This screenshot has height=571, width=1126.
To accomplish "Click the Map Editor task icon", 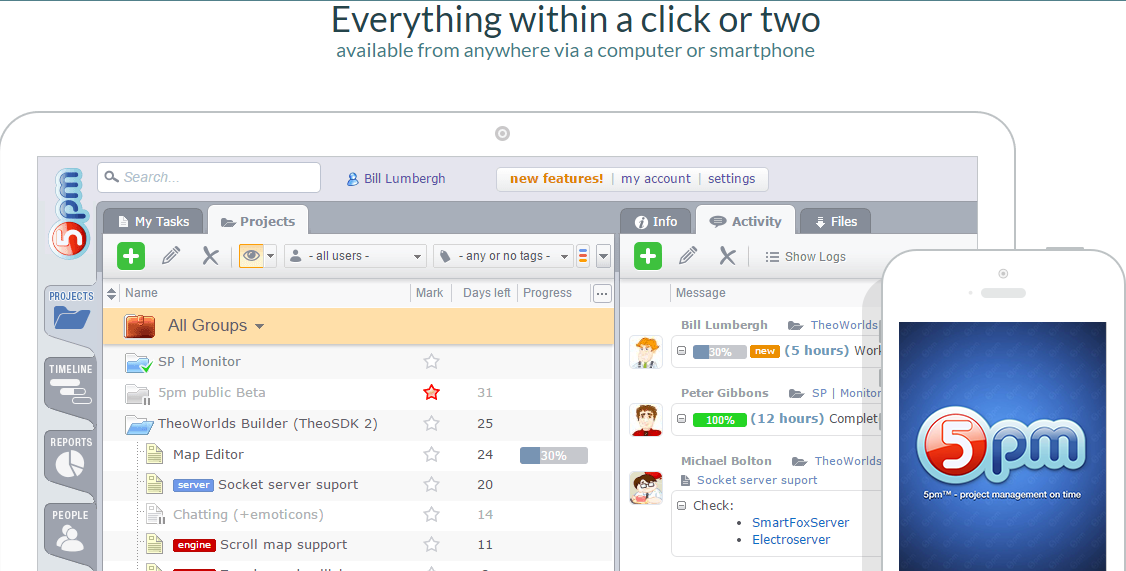I will pyautogui.click(x=154, y=454).
